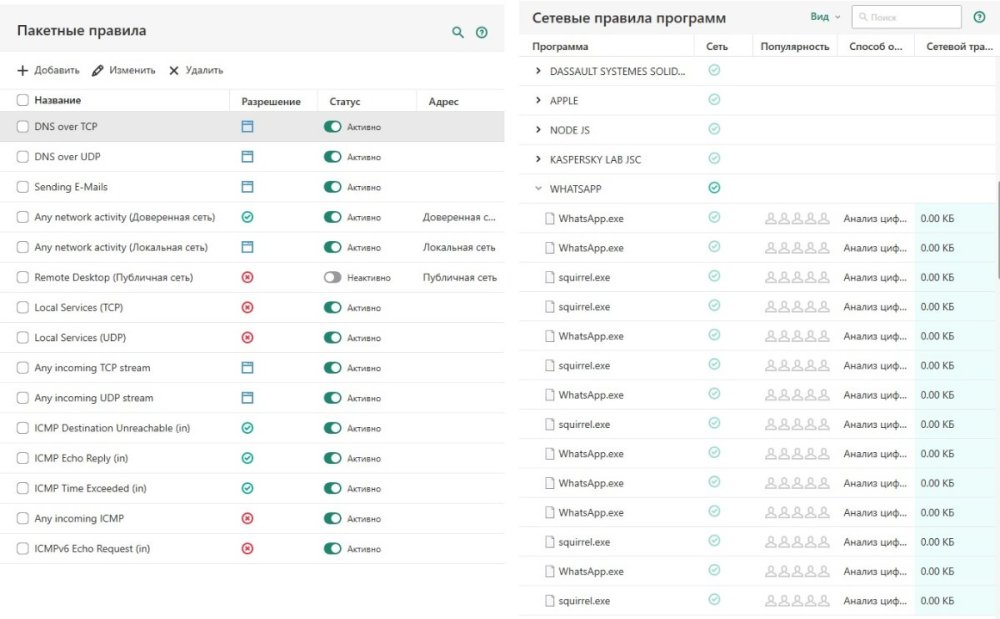Sort rules by Разрешение column header
Image resolution: width=1000 pixels, height=619 pixels.
click(271, 101)
